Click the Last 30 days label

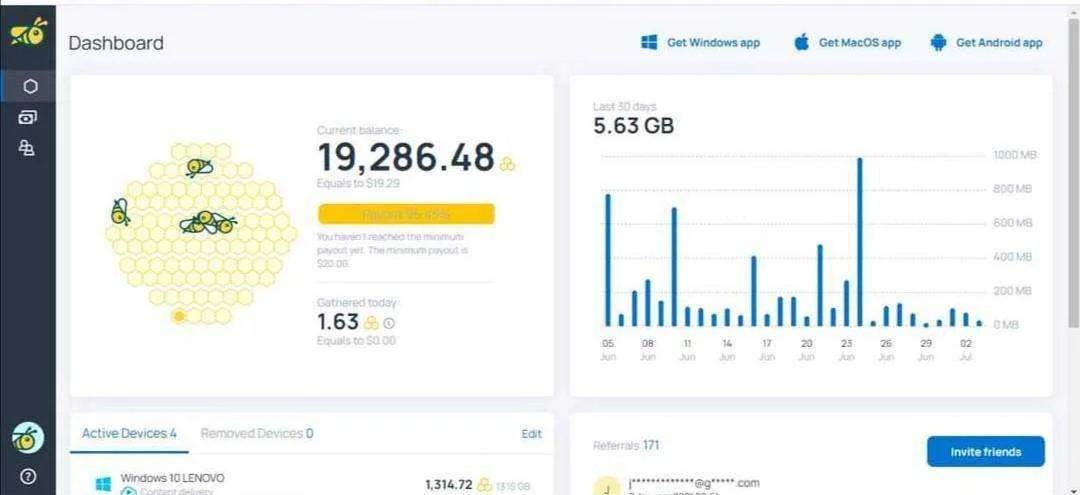(625, 107)
